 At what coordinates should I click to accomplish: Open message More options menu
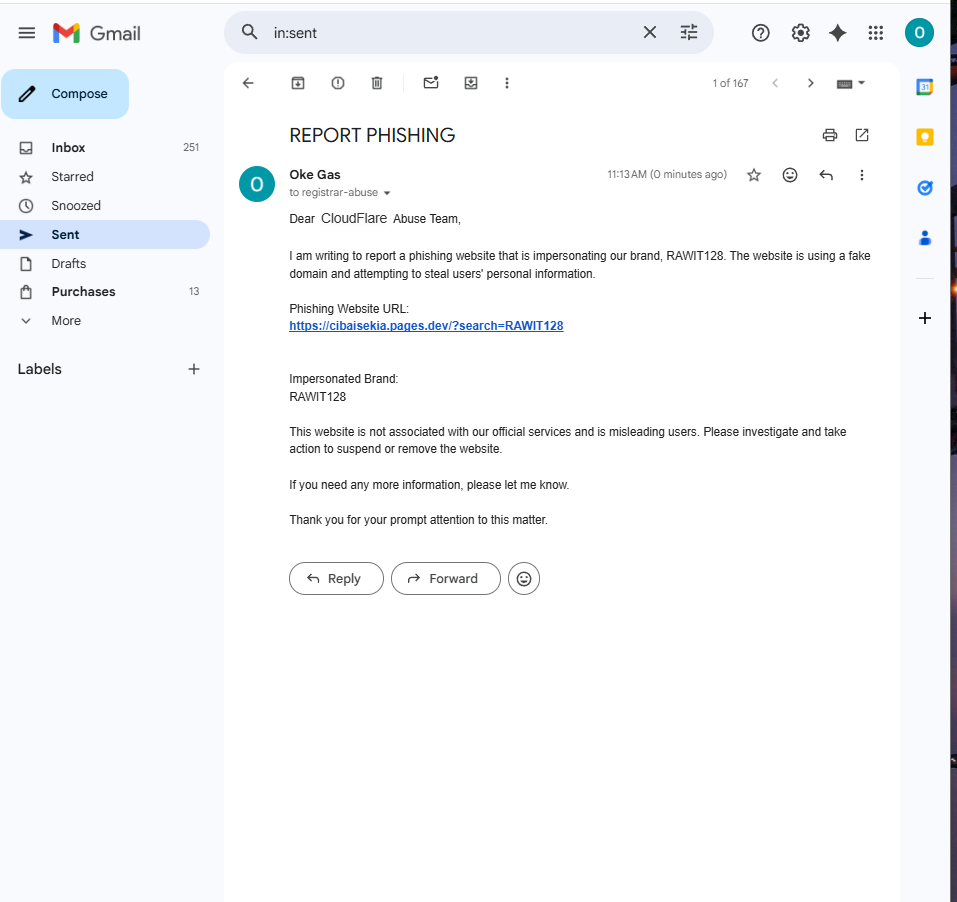coord(862,175)
